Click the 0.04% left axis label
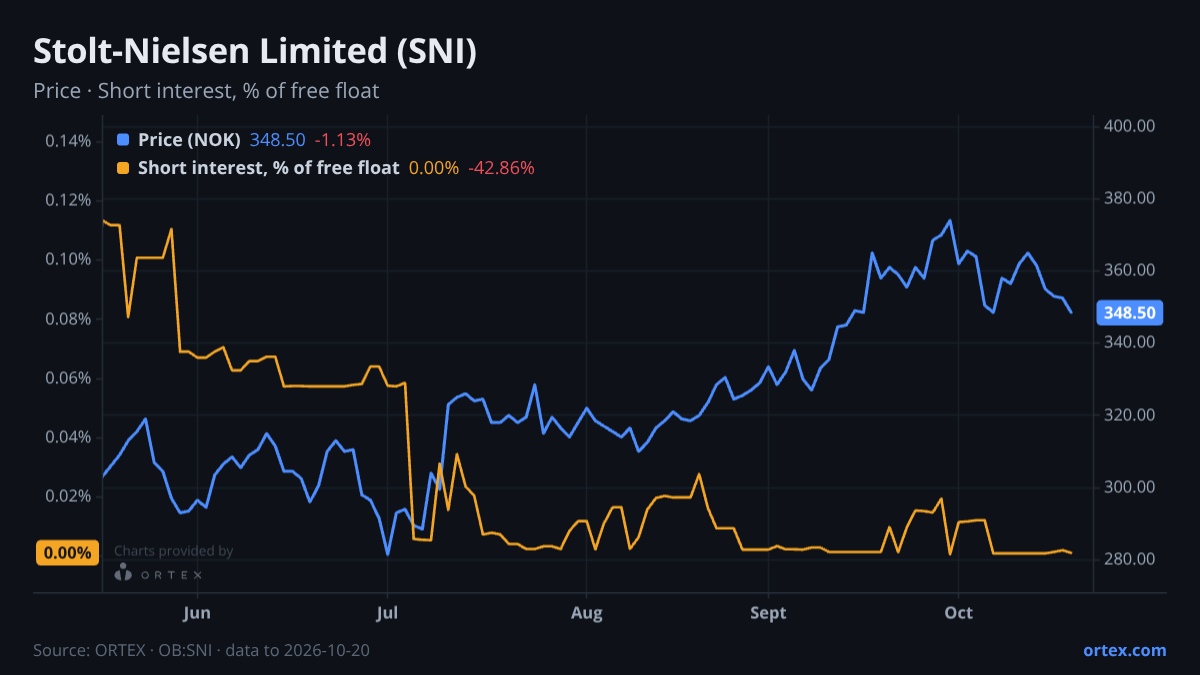The width and height of the screenshot is (1200, 675). tap(68, 437)
